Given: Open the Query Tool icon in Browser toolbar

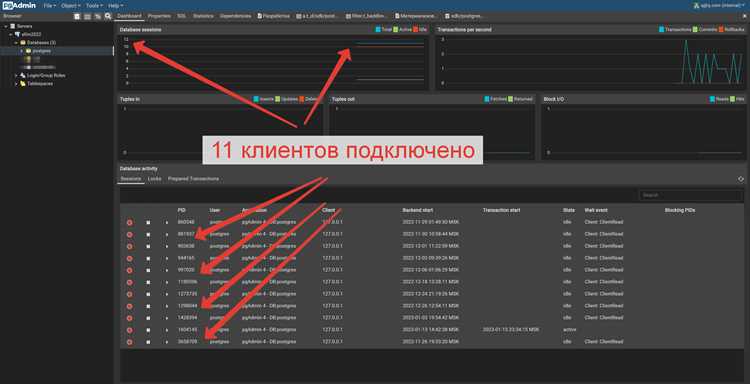Looking at the screenshot, I should tap(77, 16).
